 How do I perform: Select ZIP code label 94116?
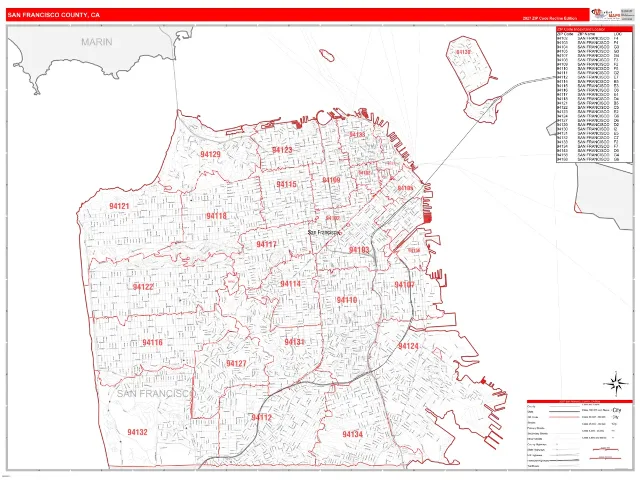[152, 342]
